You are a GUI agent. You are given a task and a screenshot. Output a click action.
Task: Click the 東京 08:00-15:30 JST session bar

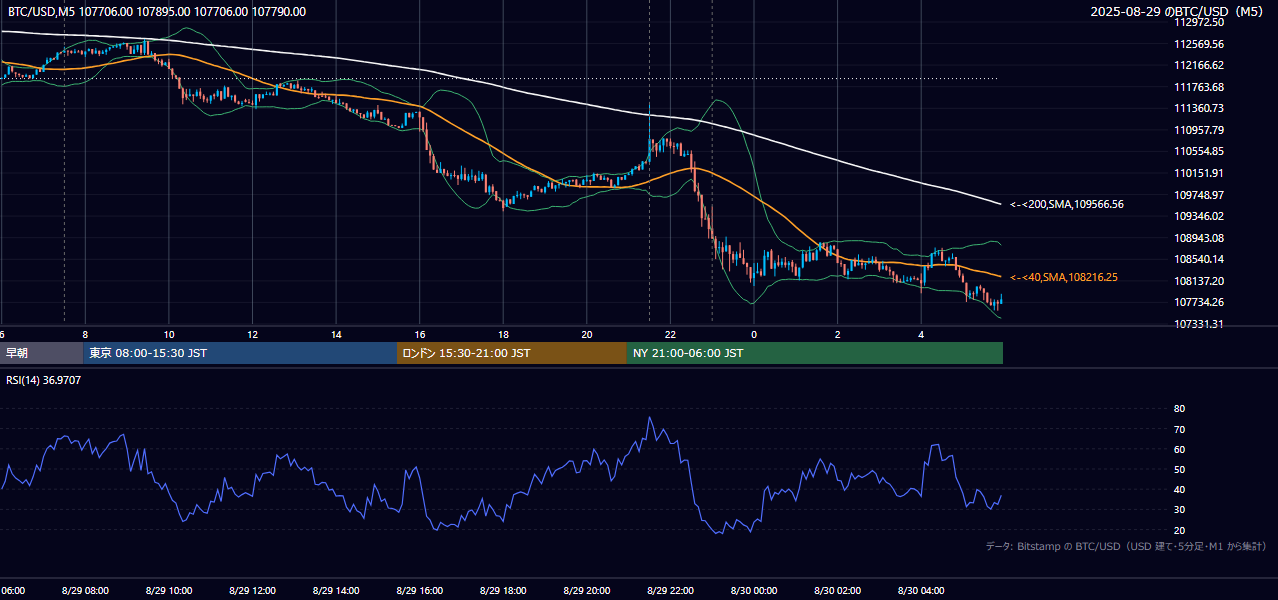[240, 353]
